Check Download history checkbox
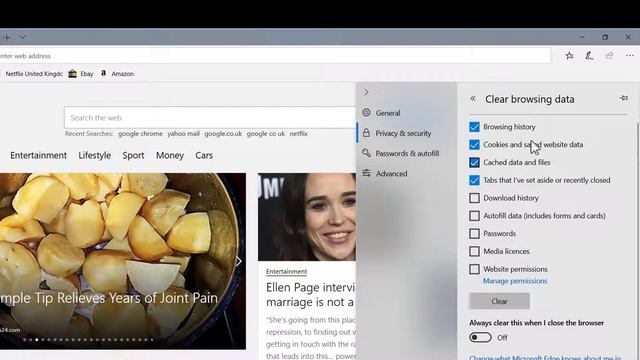This screenshot has width=640, height=360. (x=474, y=198)
